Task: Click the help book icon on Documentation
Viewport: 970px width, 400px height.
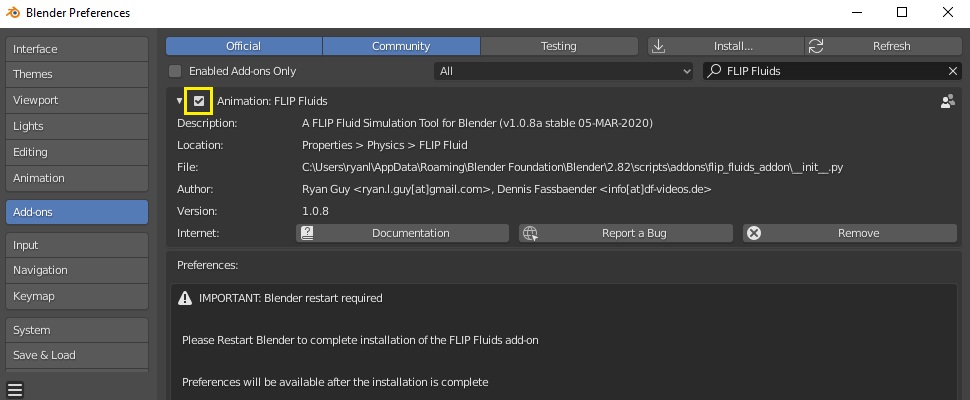Action: pyautogui.click(x=307, y=233)
